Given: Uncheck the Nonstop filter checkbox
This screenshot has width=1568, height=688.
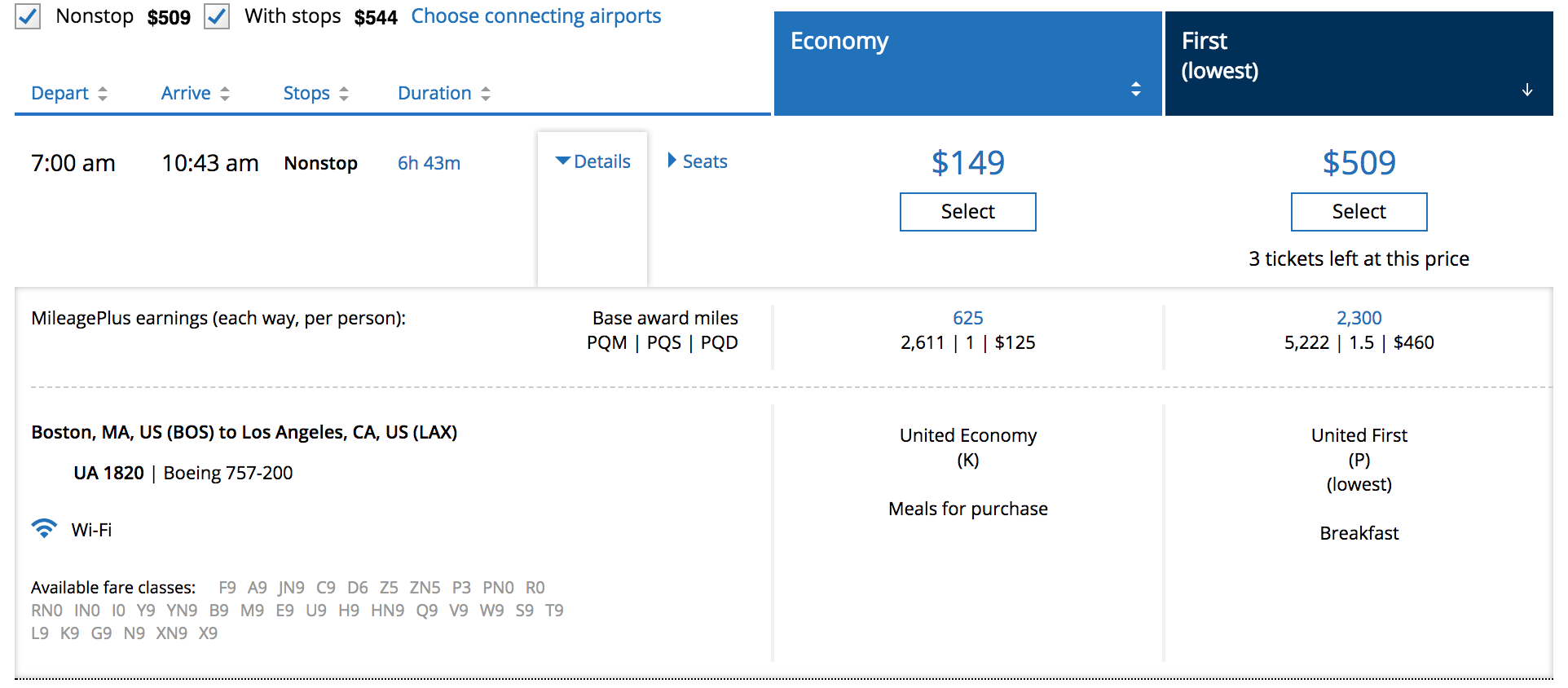Looking at the screenshot, I should click(28, 16).
